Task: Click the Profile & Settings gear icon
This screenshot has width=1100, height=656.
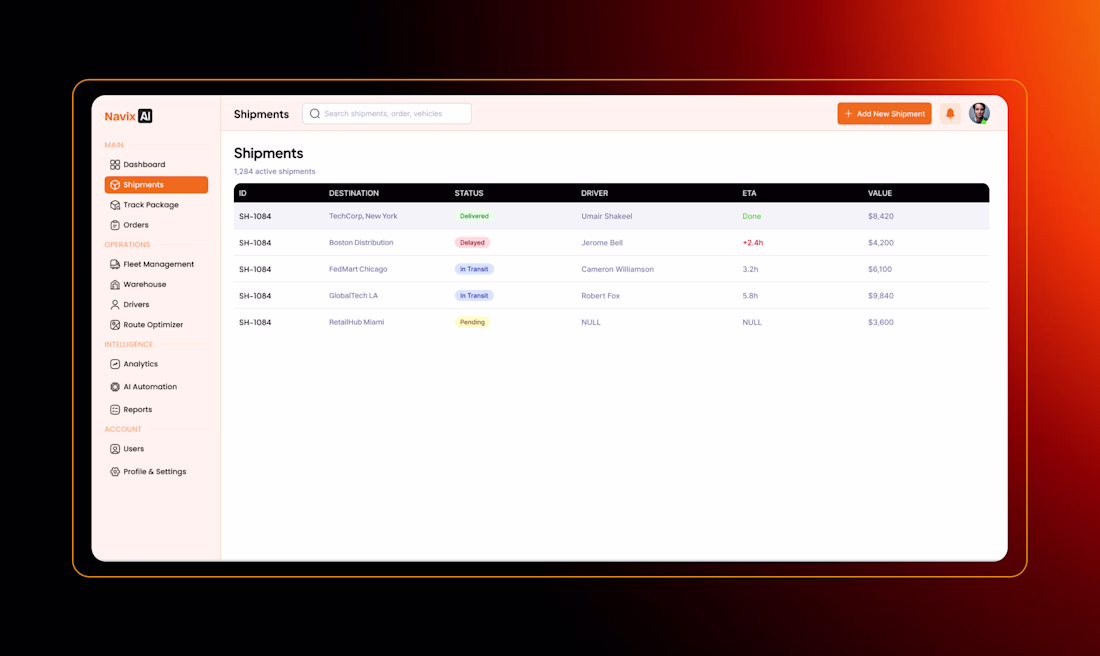Action: pyautogui.click(x=115, y=471)
